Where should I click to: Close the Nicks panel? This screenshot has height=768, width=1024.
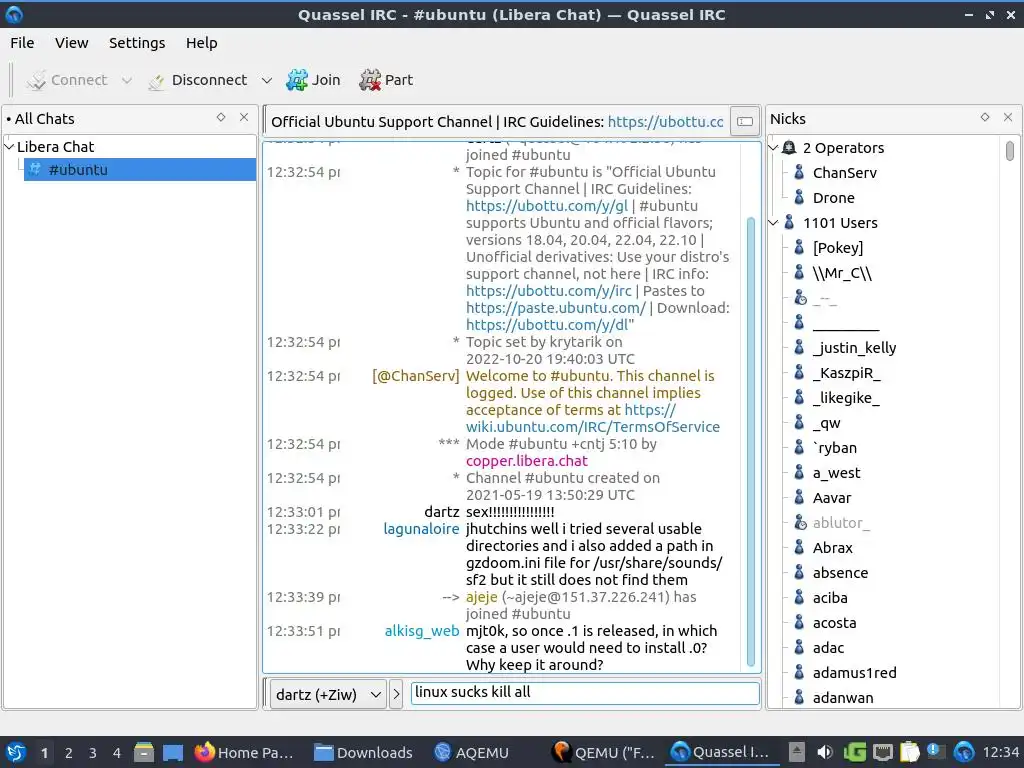click(1008, 117)
